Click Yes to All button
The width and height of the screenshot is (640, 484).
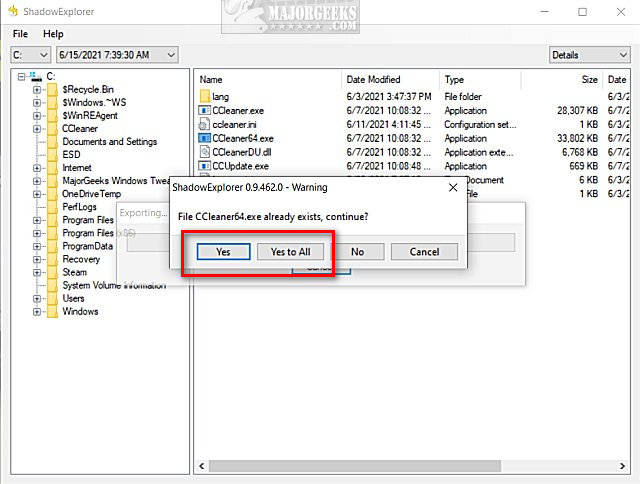coord(290,252)
